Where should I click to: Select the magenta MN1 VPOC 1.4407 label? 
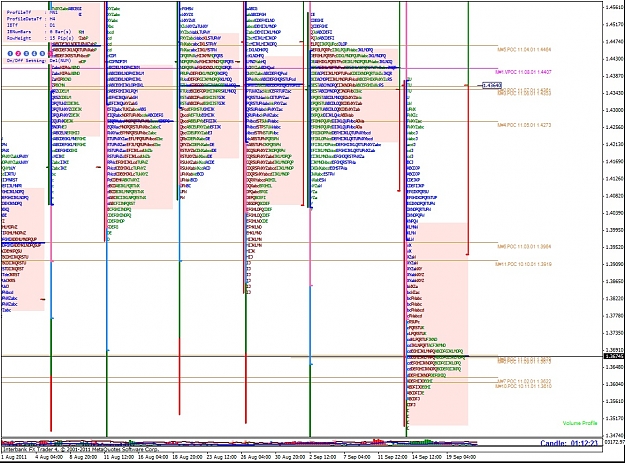pos(523,72)
